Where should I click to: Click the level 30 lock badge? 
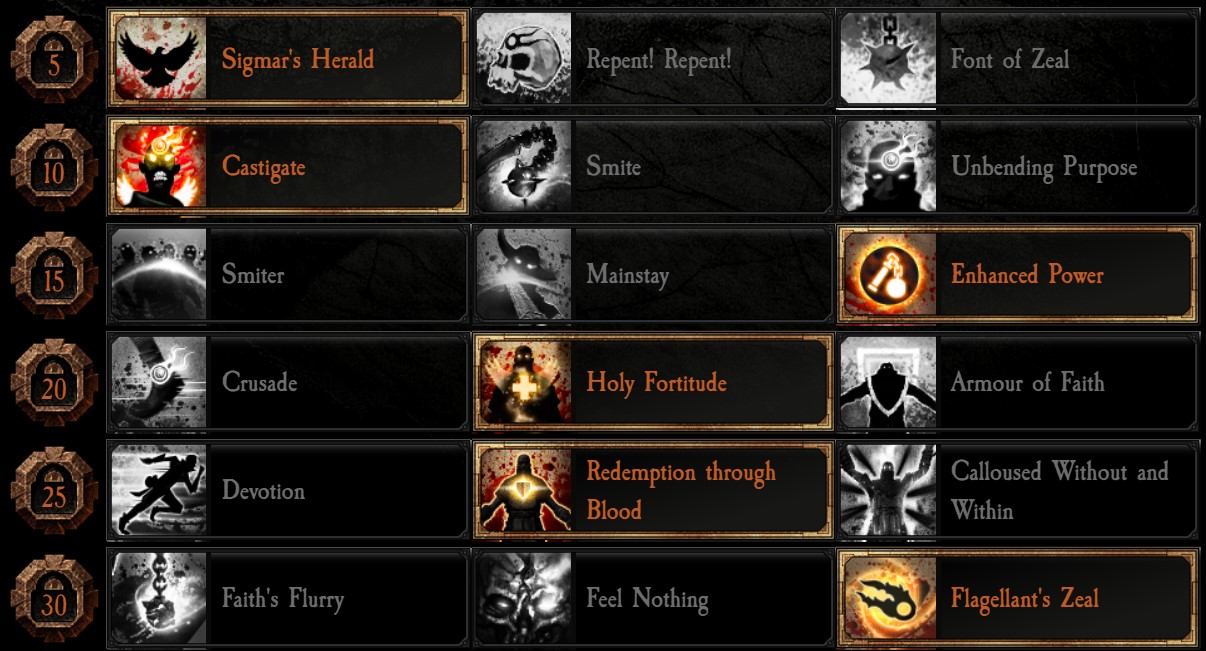click(x=53, y=599)
